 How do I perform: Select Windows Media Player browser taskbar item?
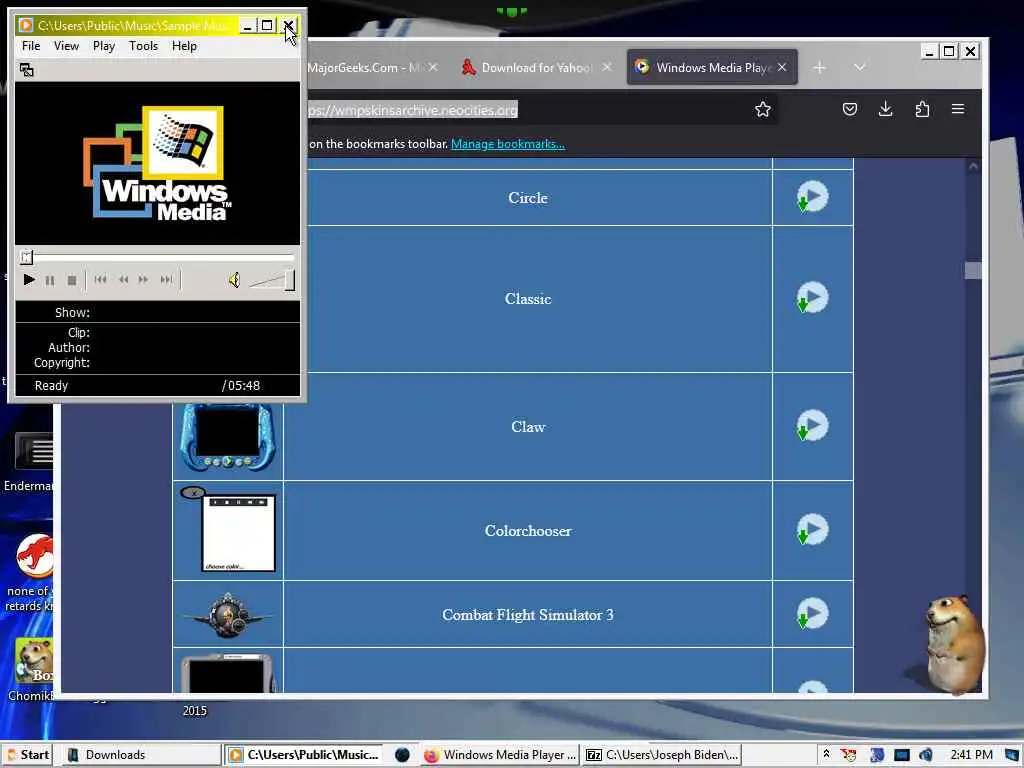(x=500, y=755)
